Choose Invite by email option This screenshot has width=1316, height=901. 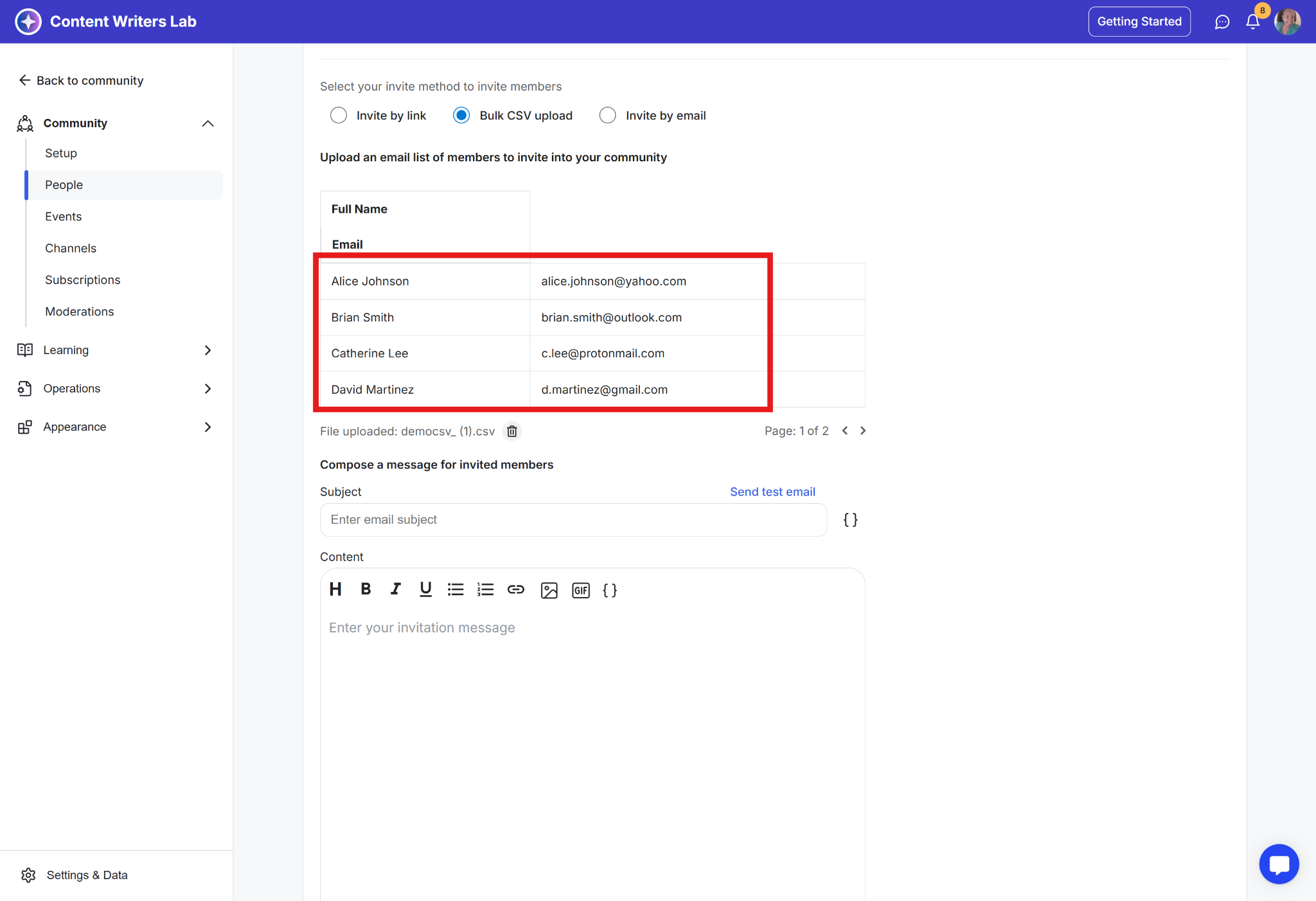click(x=607, y=116)
